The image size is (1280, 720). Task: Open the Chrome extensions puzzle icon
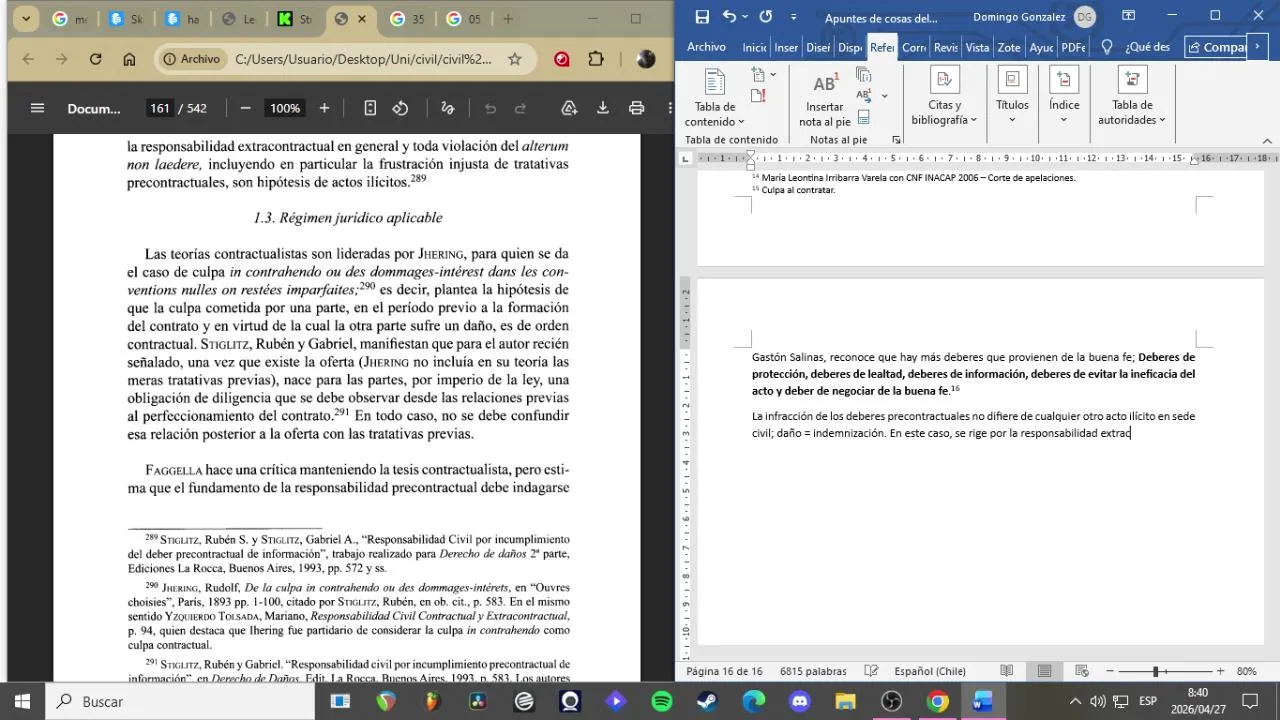click(x=596, y=59)
